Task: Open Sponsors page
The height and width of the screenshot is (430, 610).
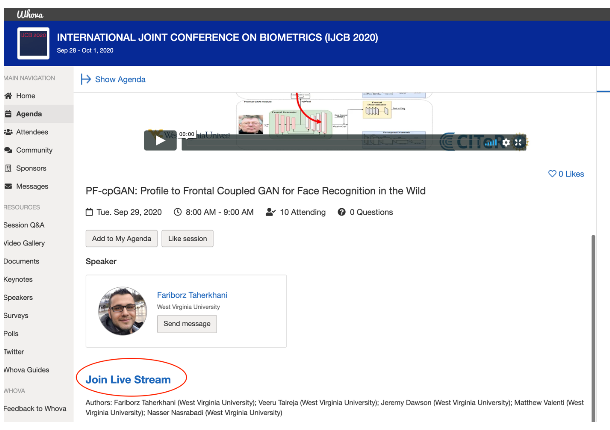Action: coord(31,168)
